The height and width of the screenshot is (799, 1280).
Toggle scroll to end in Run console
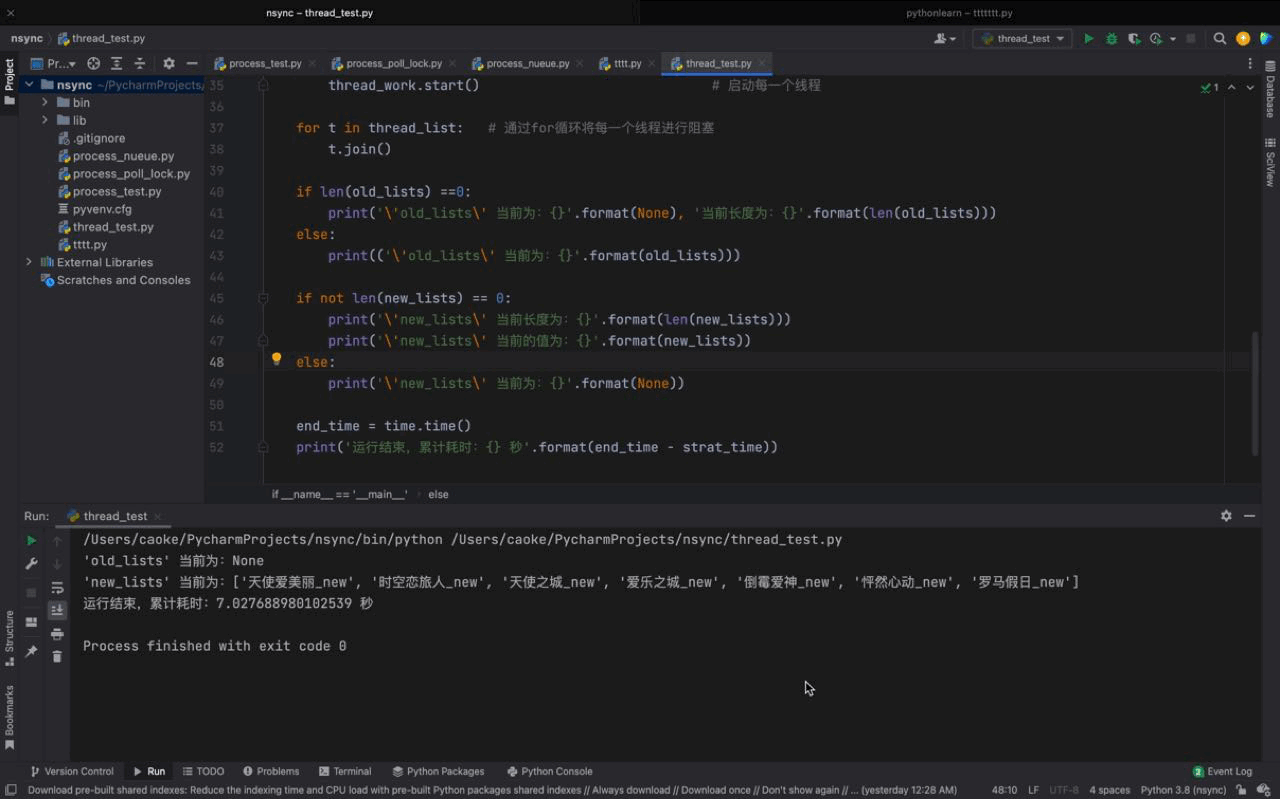[57, 610]
